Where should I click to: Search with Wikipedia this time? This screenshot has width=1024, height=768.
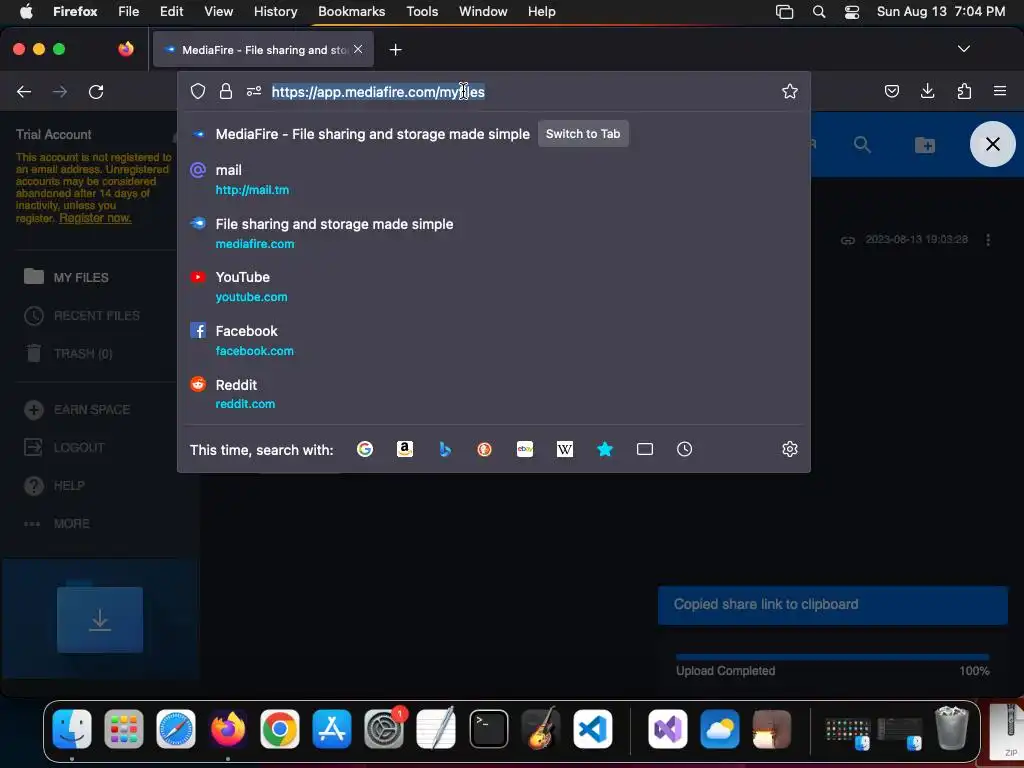[x=565, y=449]
